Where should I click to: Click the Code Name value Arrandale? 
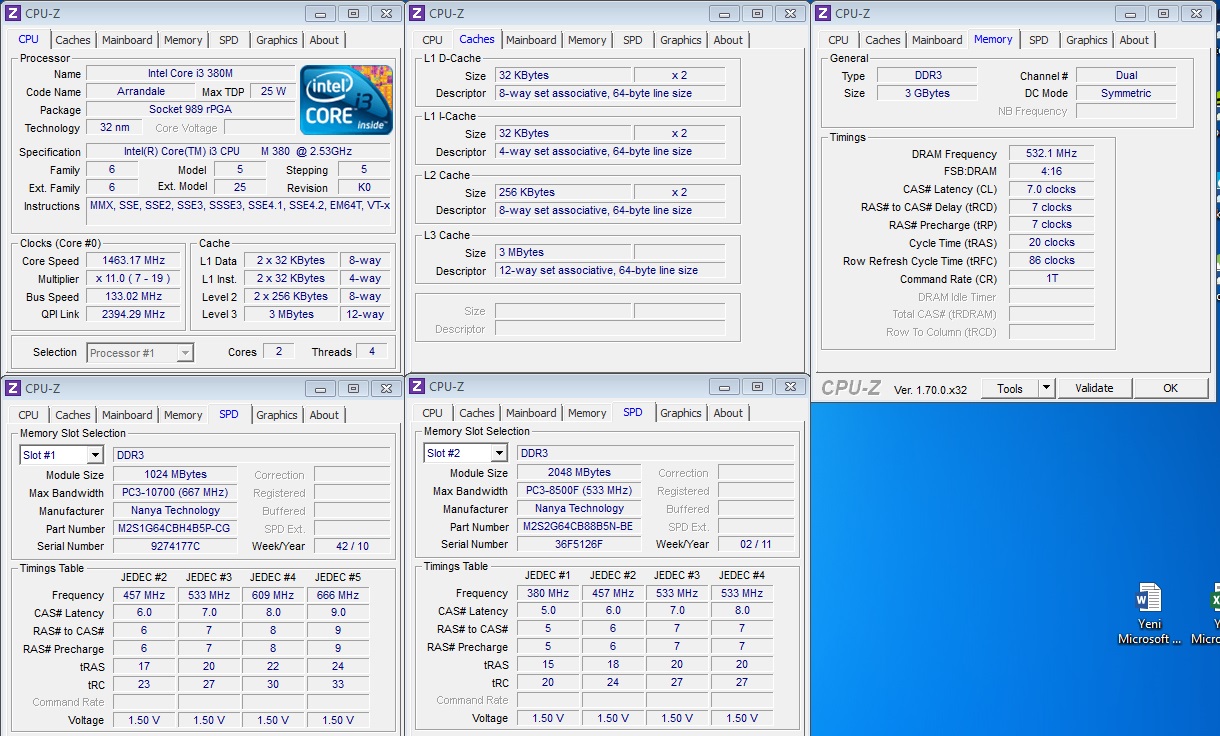(140, 91)
